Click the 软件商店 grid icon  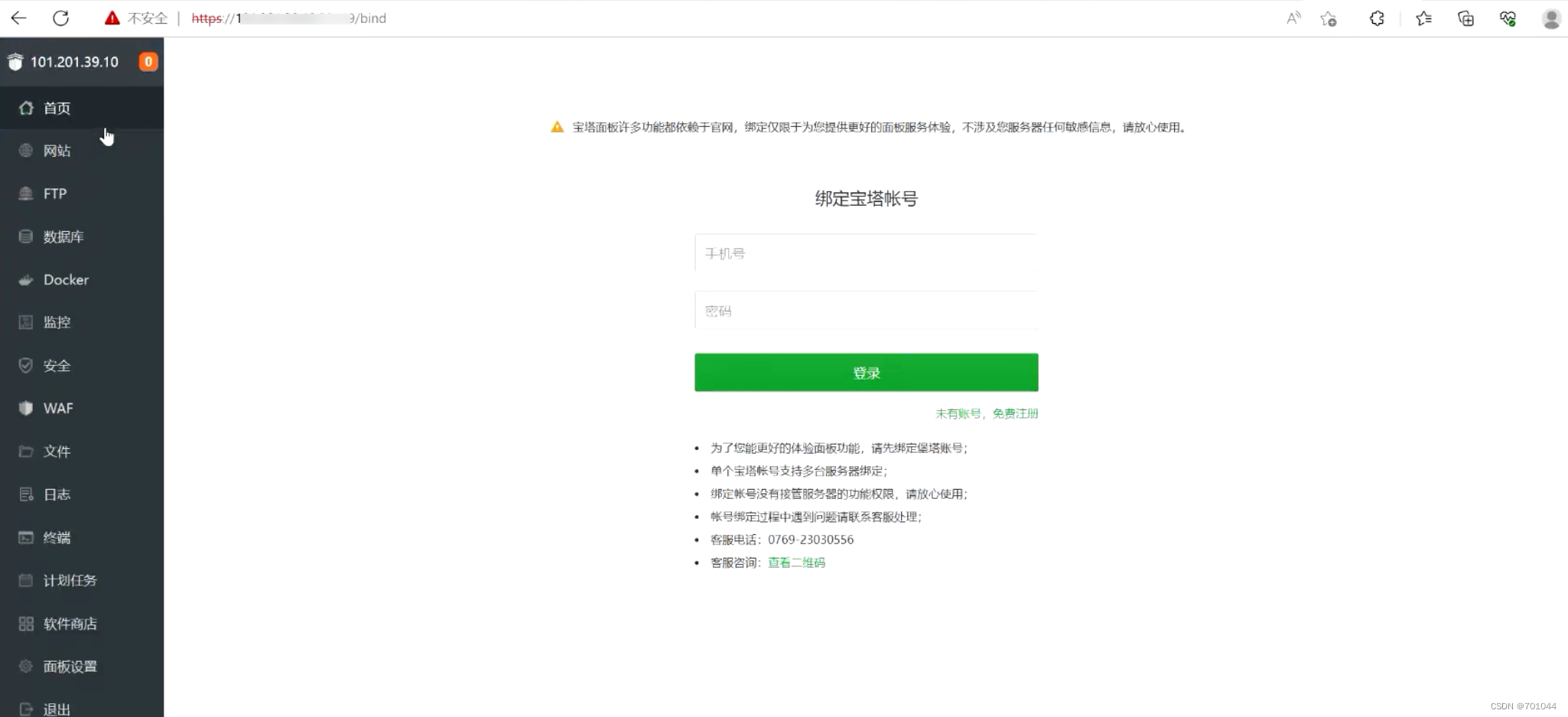click(26, 624)
